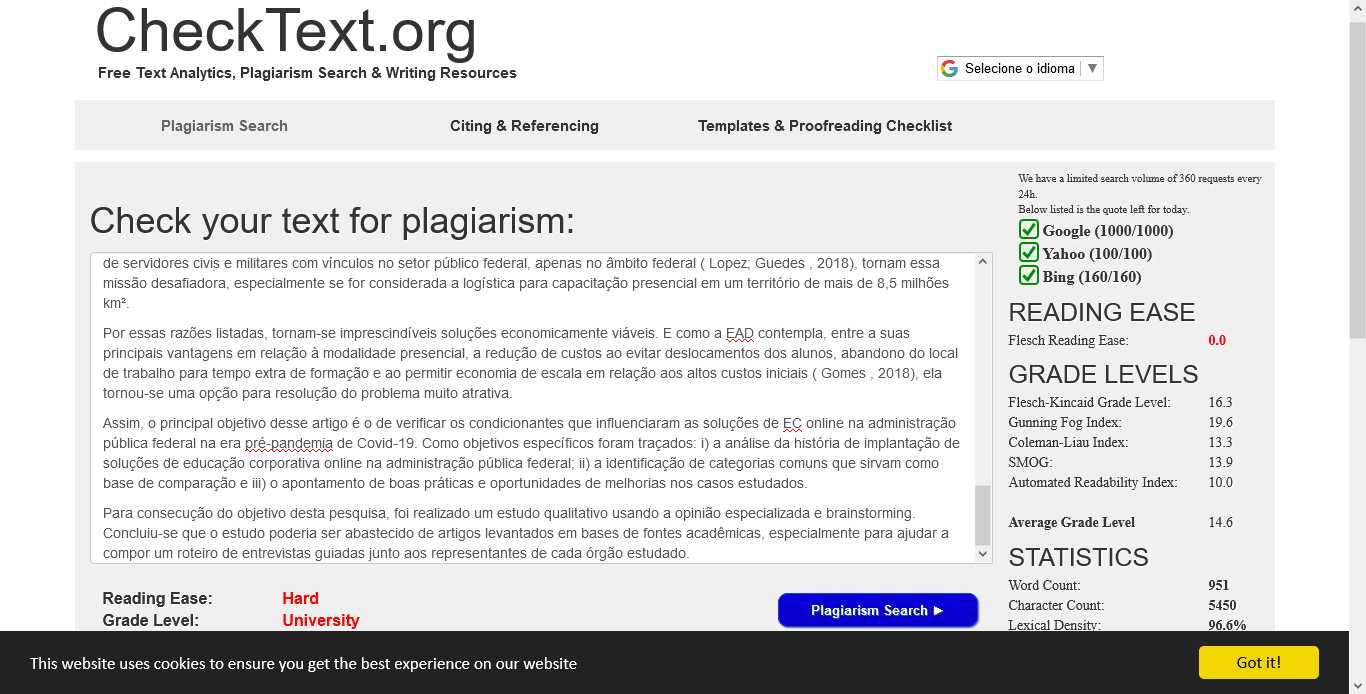Click the Check your text for plagiarism heading

(x=333, y=220)
